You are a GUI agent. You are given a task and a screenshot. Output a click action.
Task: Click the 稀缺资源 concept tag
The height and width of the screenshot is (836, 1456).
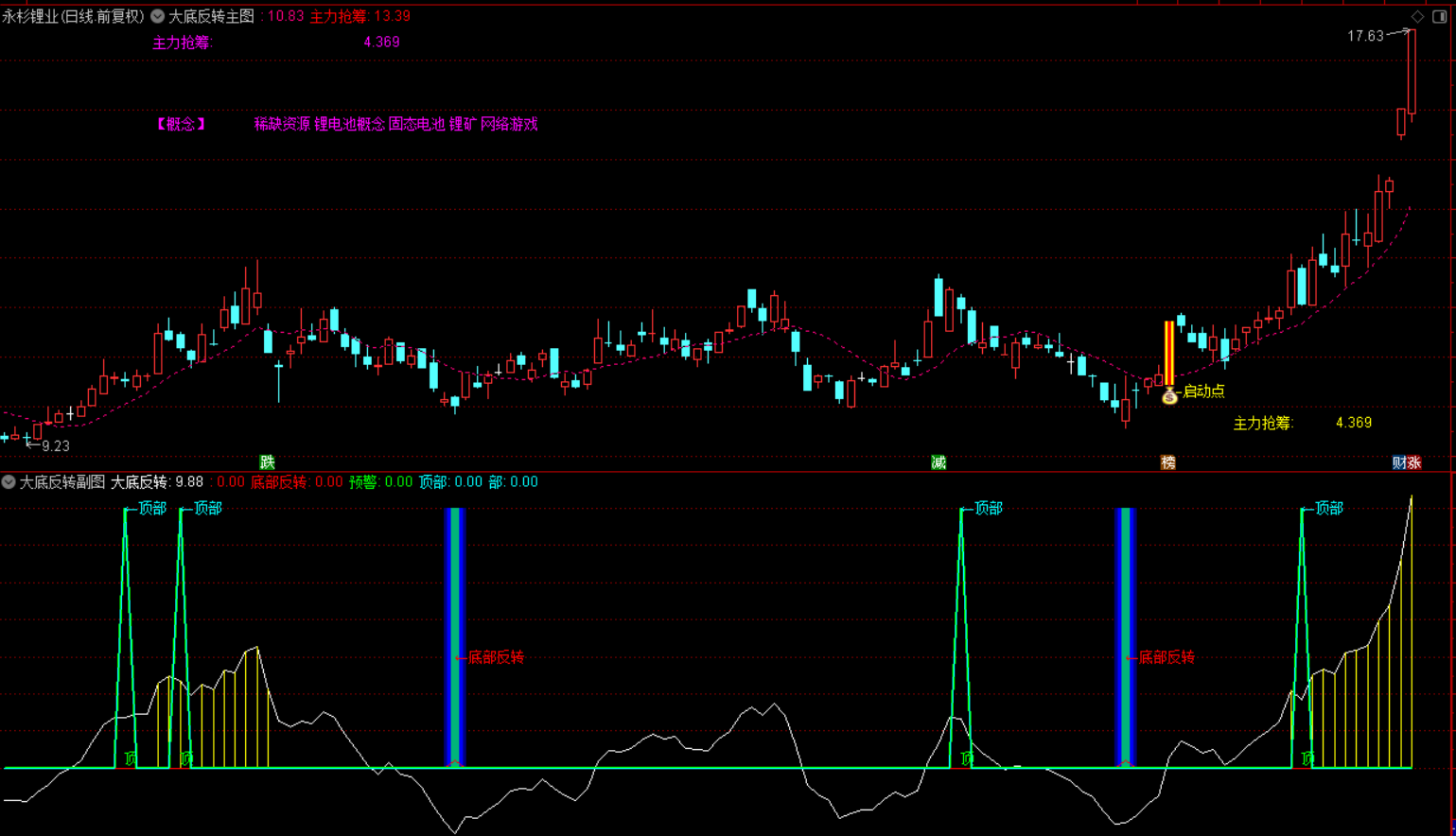pyautogui.click(x=282, y=124)
